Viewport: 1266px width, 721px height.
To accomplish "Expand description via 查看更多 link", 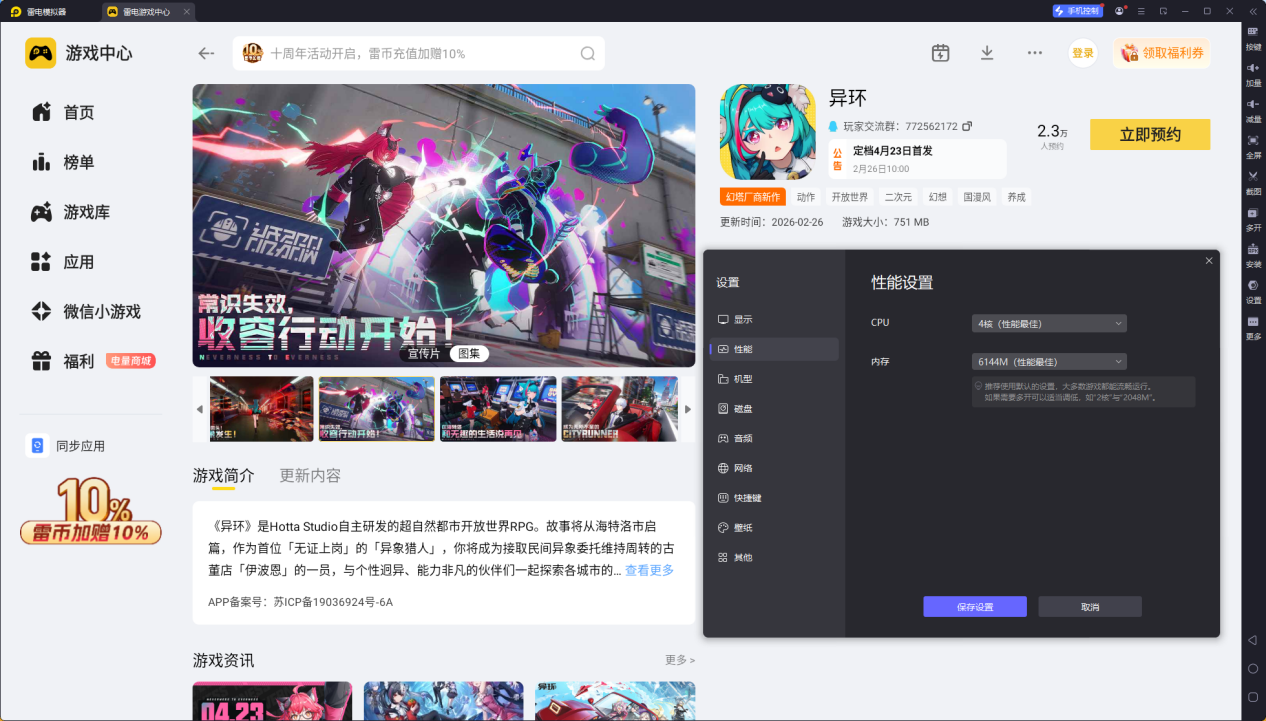I will click(649, 570).
